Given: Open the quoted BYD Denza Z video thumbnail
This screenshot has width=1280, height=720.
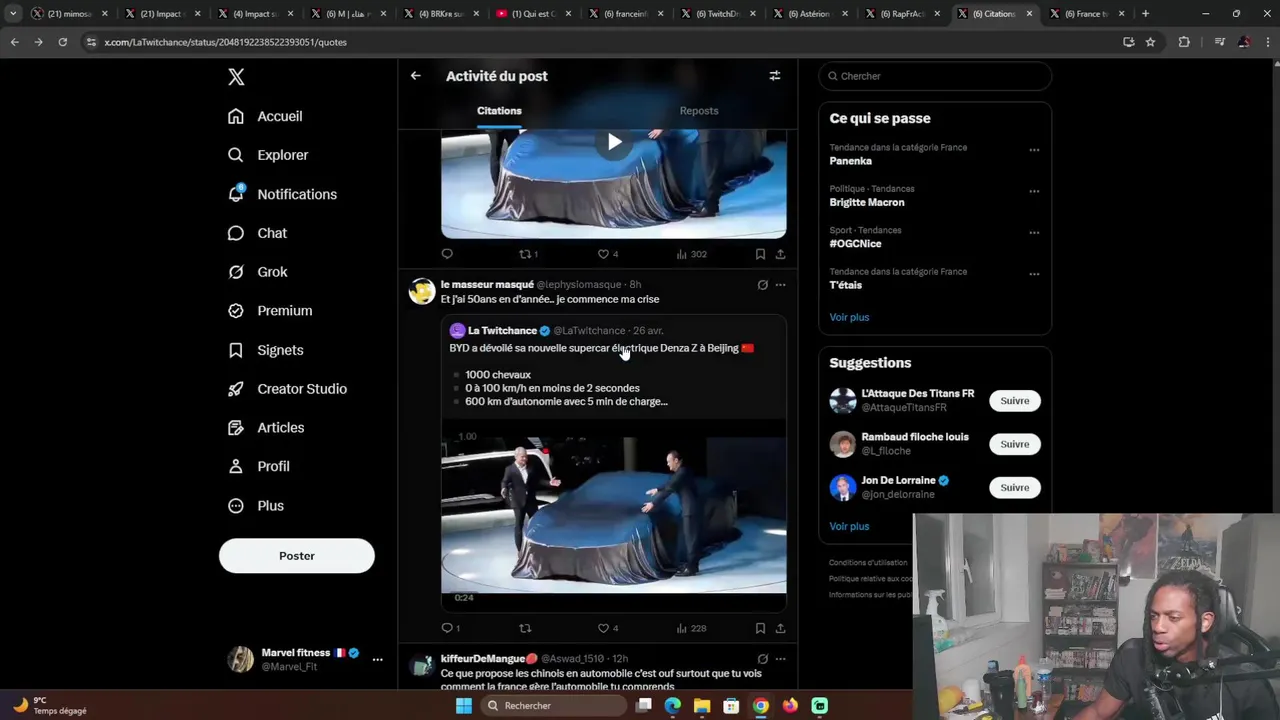Looking at the screenshot, I should pyautogui.click(x=614, y=517).
